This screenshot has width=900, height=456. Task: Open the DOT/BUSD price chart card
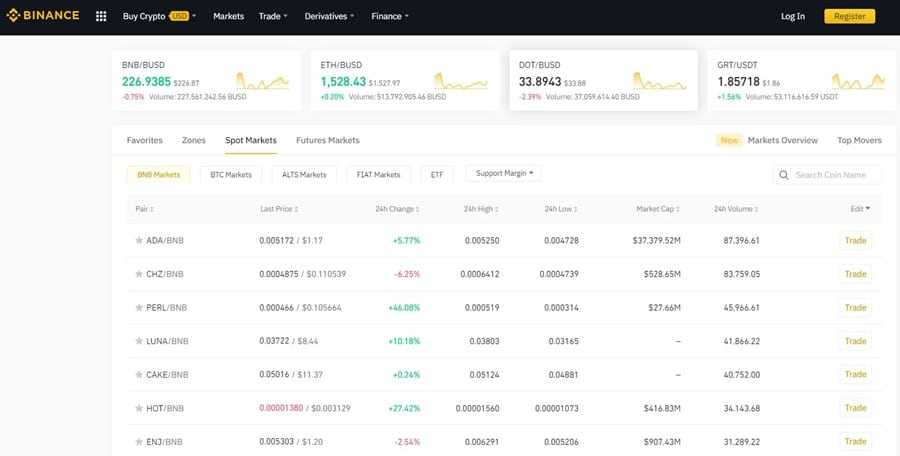[602, 80]
